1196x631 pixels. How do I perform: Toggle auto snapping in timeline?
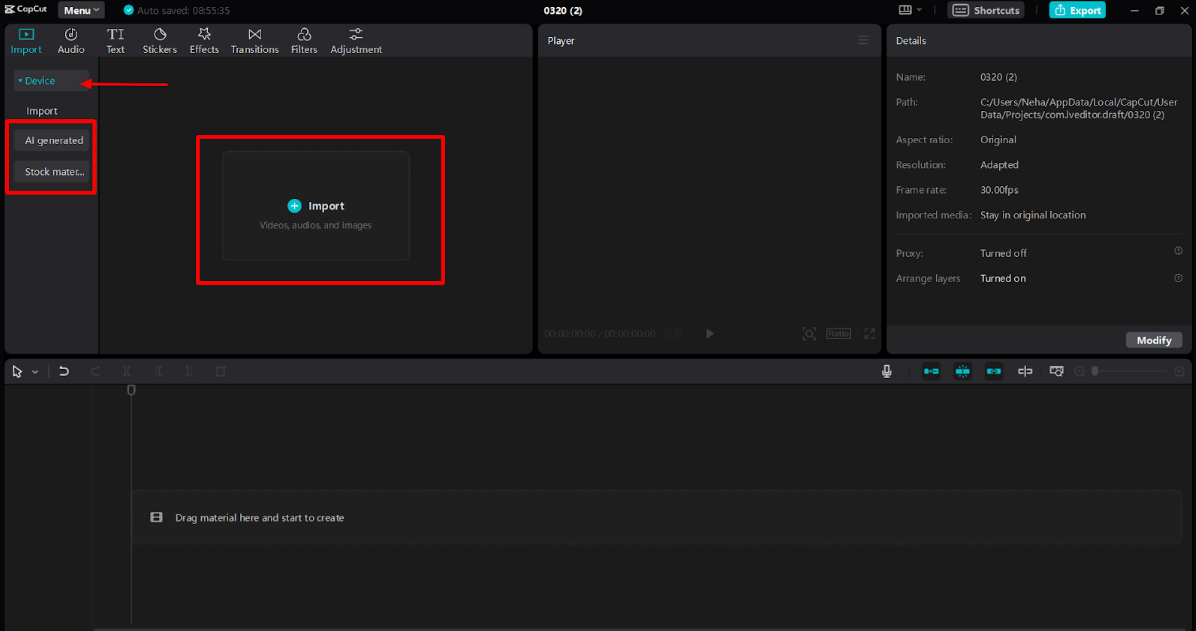(x=963, y=372)
